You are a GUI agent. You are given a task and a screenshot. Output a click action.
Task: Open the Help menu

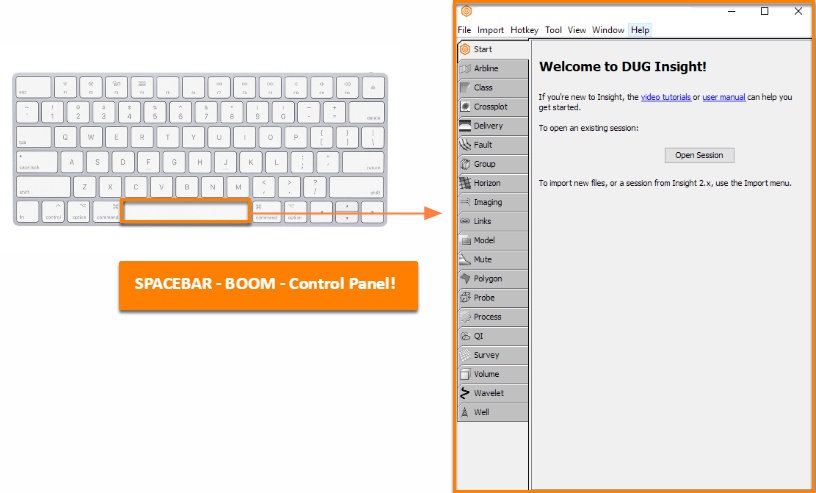pos(640,30)
